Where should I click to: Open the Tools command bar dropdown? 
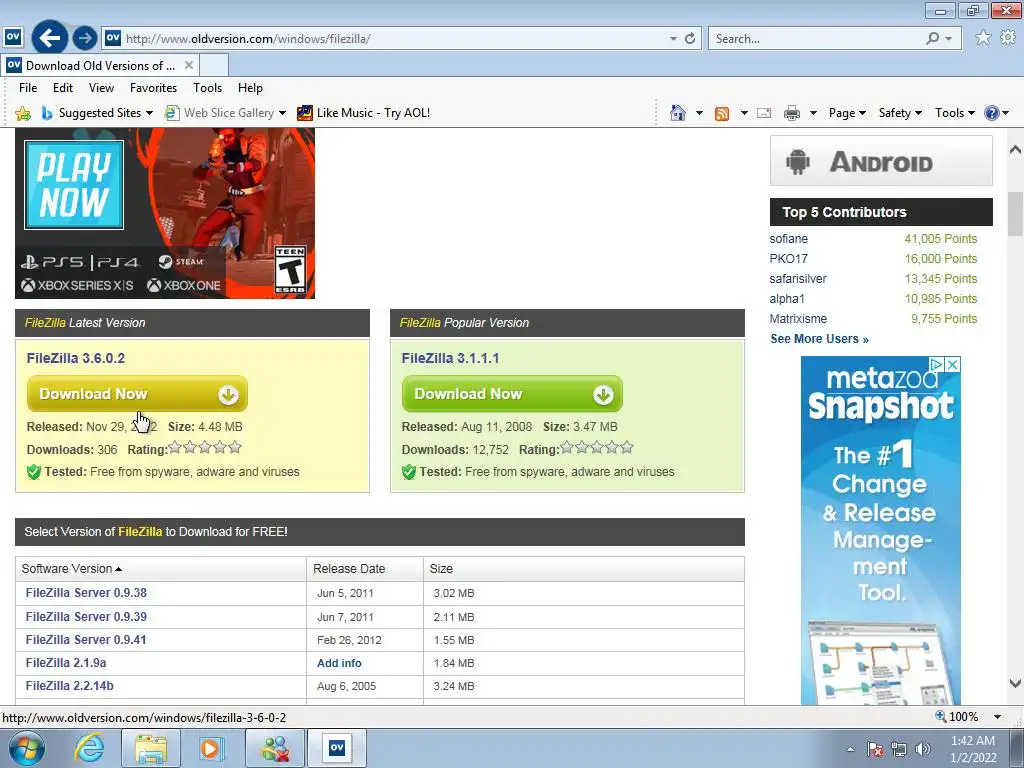[x=955, y=113]
